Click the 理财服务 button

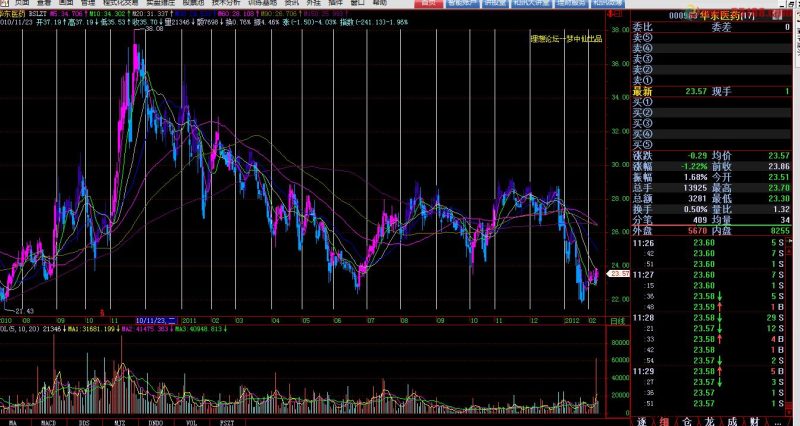[571, 3]
